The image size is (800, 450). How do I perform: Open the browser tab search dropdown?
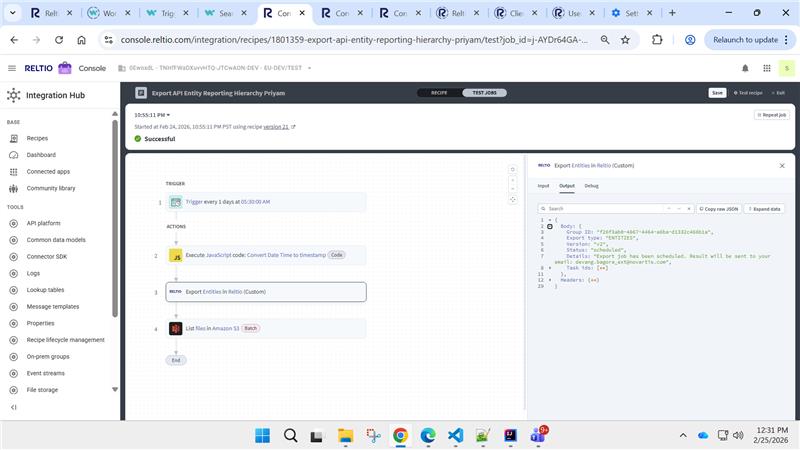coord(12,13)
